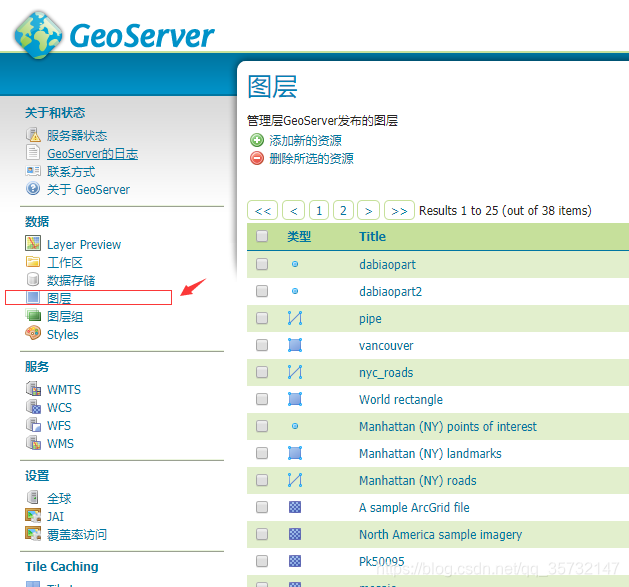Viewport: 629px width, 587px height.
Task: Open the 图层组 menu link
Action: point(65,317)
